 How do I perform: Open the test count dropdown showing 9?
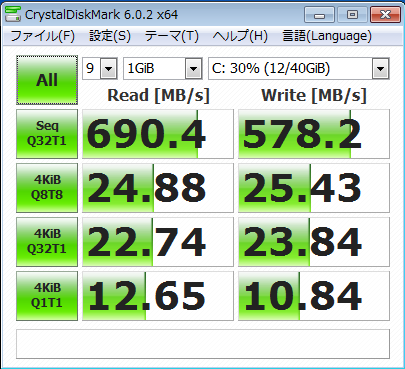pos(100,69)
